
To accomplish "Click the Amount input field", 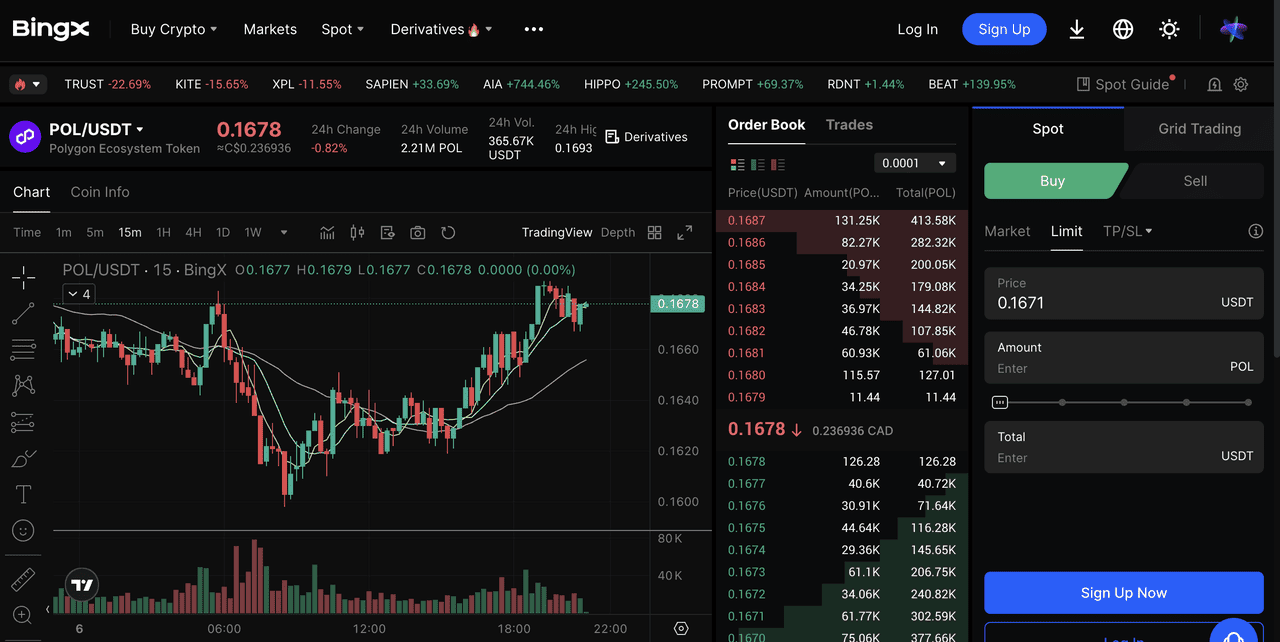I will tap(1110, 368).
